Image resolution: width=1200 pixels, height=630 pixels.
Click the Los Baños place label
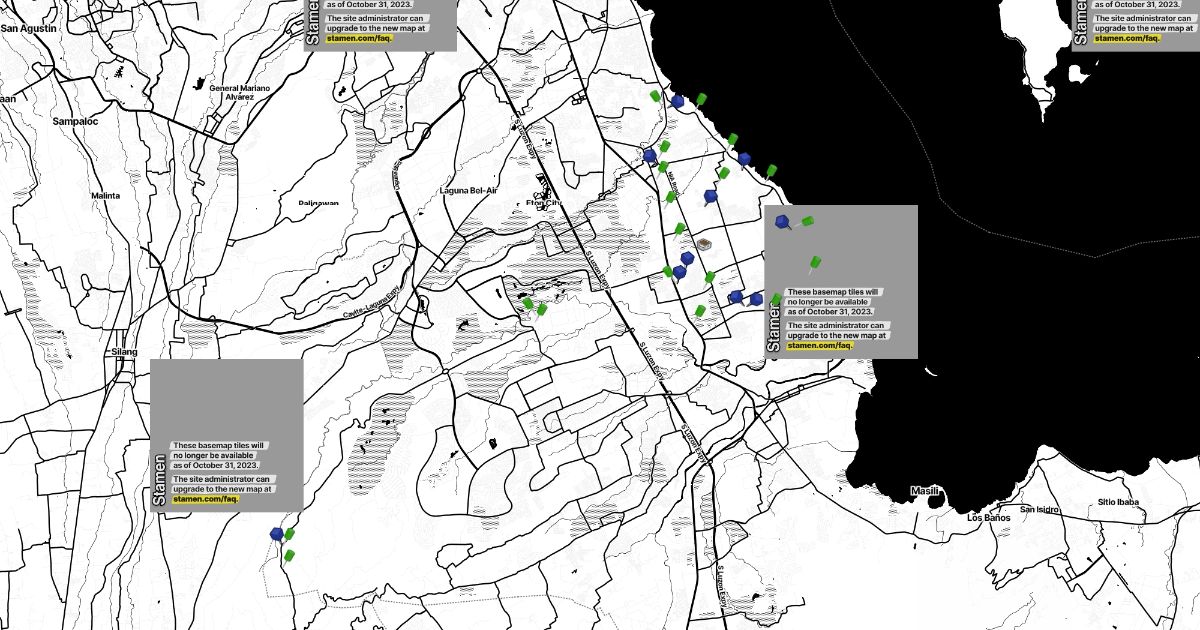(988, 518)
